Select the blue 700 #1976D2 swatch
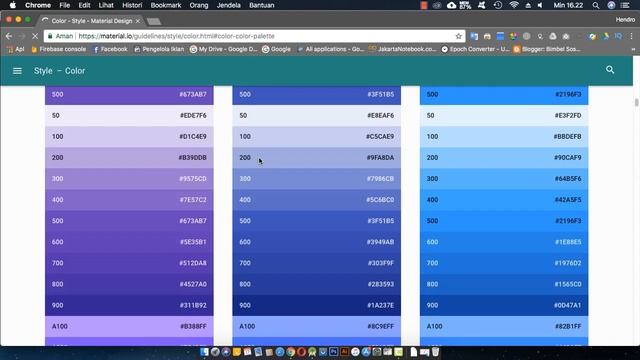 tap(504, 263)
